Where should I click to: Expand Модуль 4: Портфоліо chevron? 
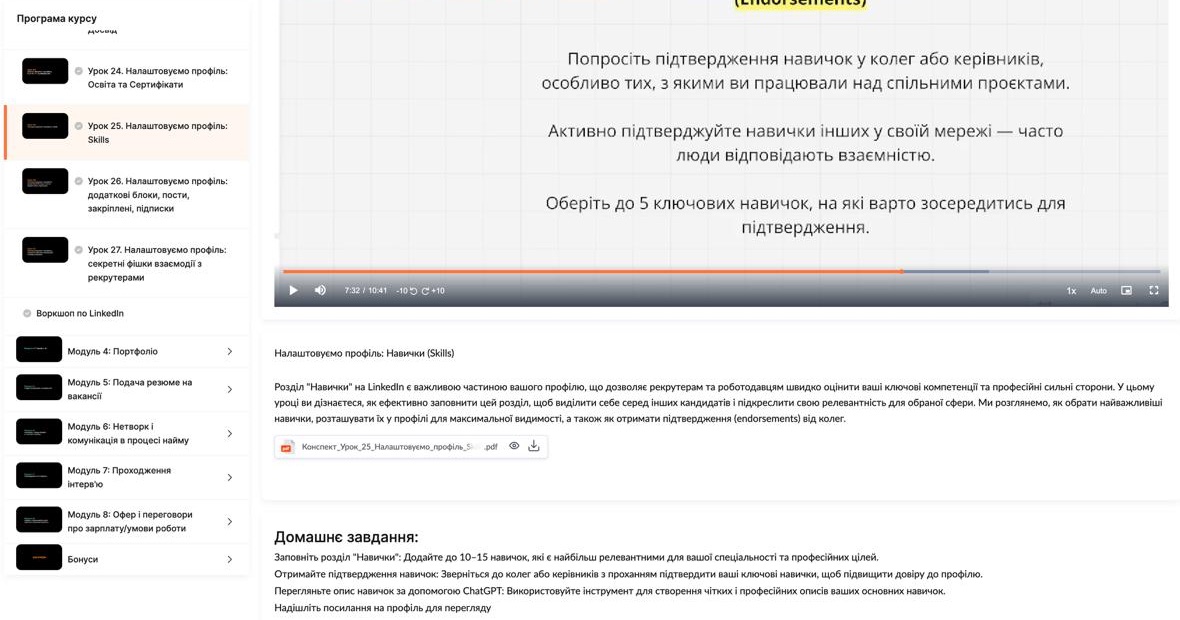[x=230, y=351]
